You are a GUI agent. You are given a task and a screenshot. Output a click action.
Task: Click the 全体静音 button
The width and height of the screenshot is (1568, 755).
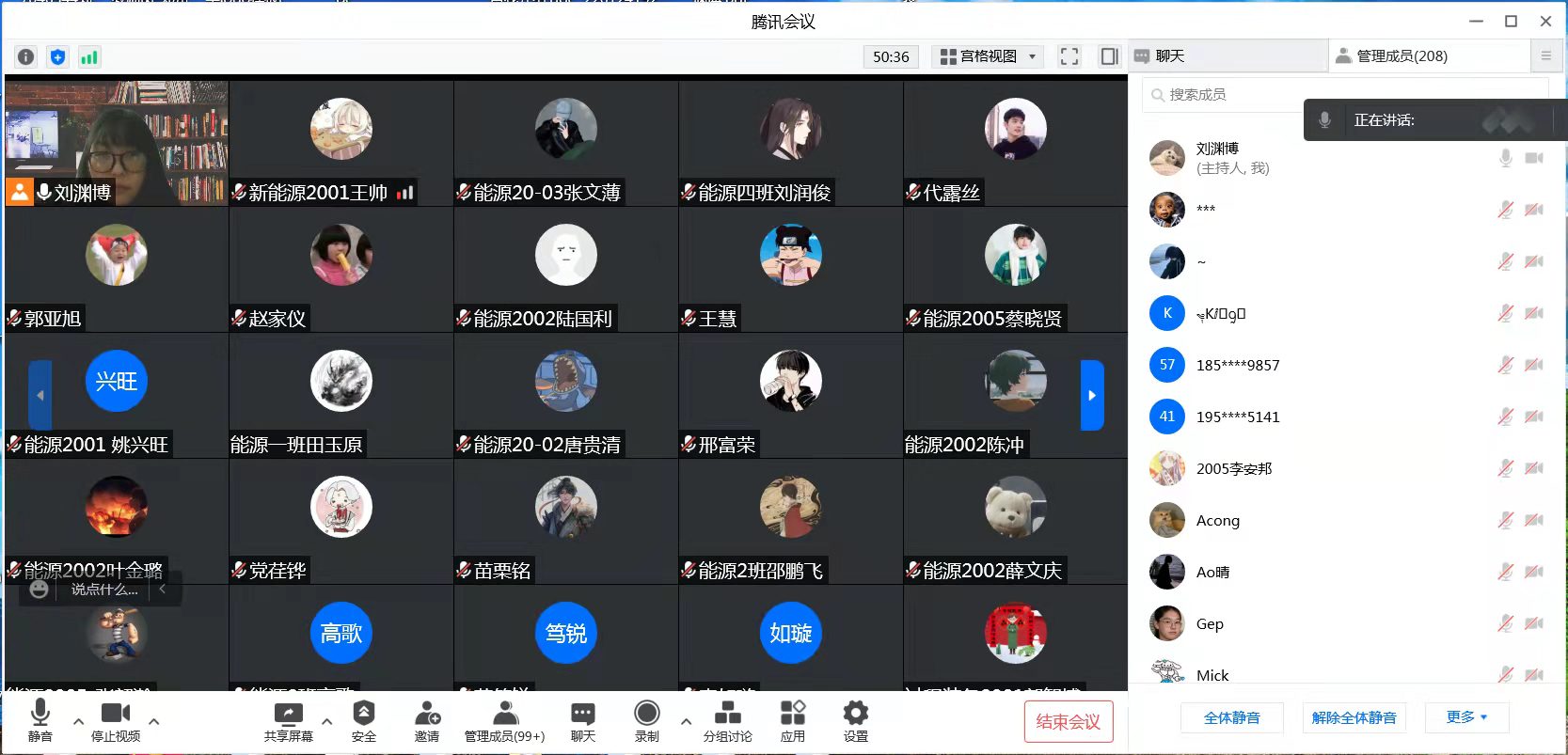1231,717
